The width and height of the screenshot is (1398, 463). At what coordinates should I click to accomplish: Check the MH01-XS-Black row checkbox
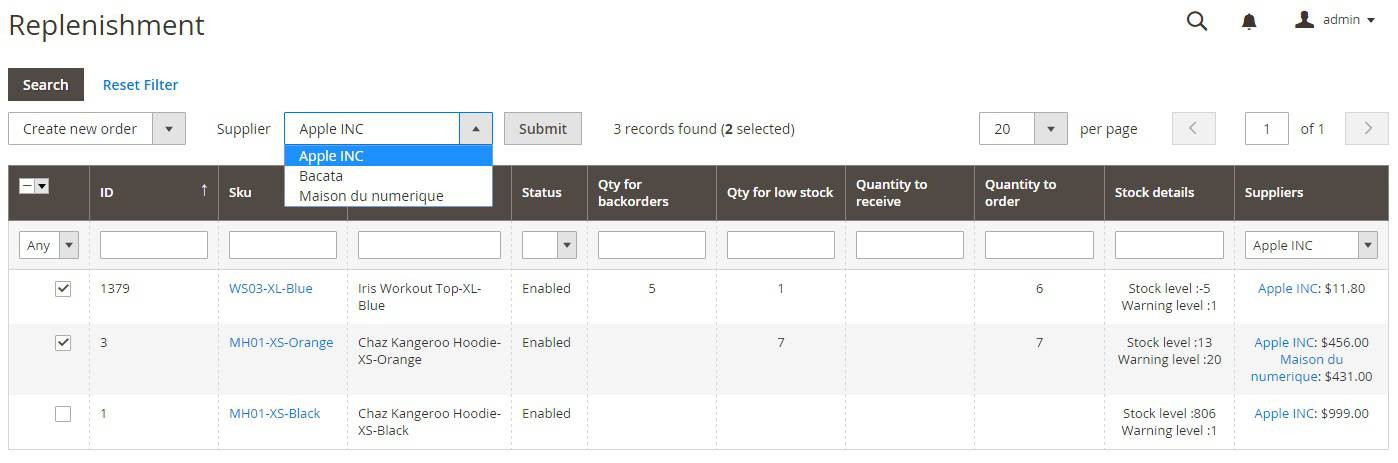point(63,414)
